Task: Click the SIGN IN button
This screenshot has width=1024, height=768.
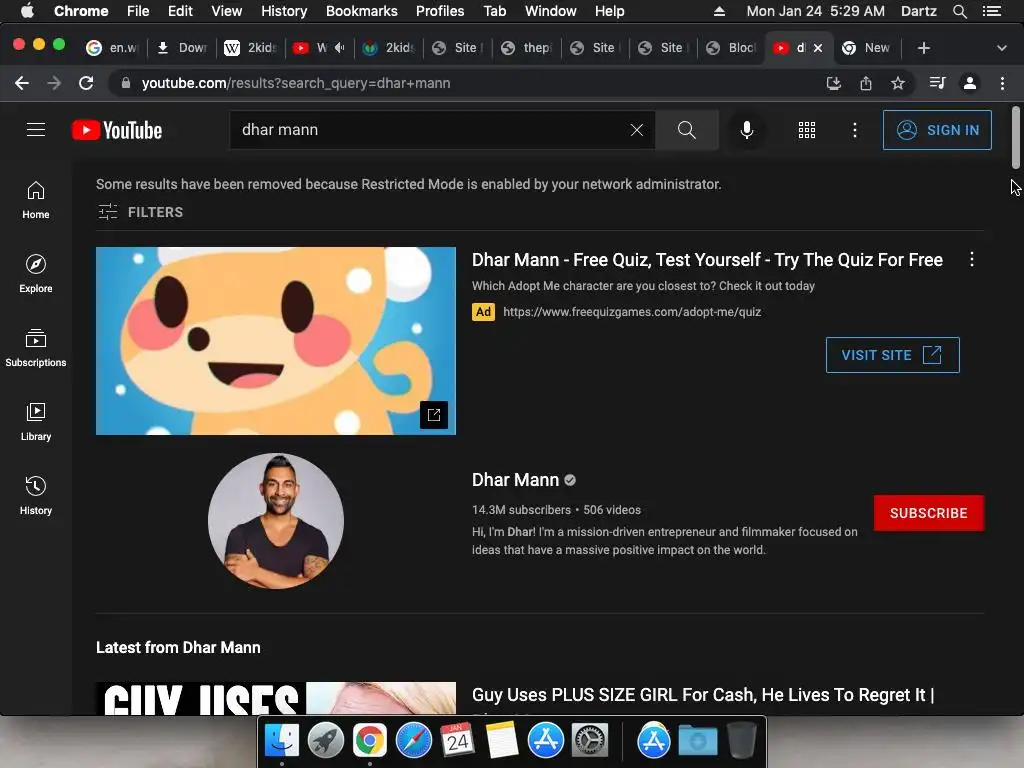Action: [937, 130]
